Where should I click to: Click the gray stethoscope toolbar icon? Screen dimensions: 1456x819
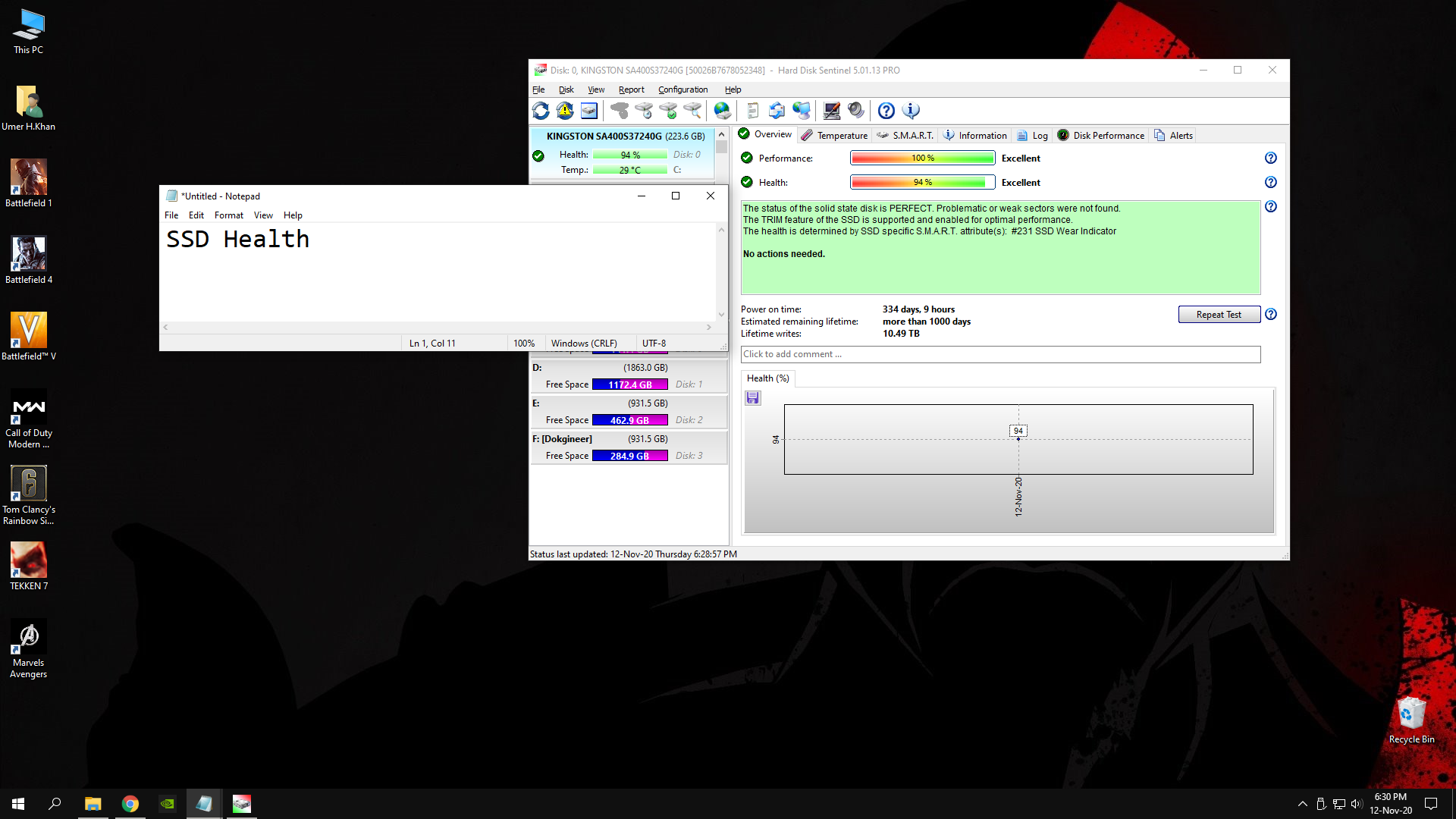click(x=620, y=111)
